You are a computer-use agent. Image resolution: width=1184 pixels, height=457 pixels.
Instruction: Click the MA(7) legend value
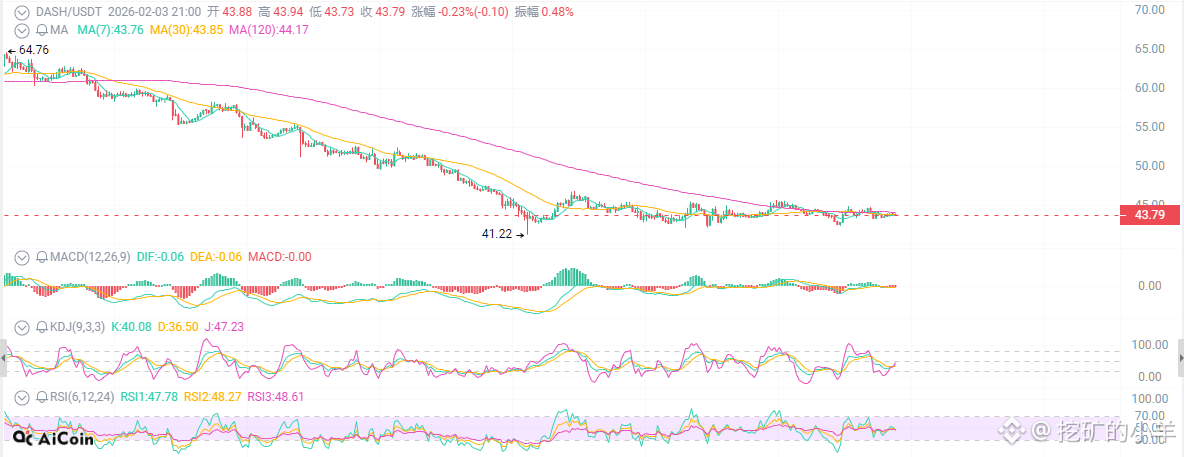(x=110, y=30)
